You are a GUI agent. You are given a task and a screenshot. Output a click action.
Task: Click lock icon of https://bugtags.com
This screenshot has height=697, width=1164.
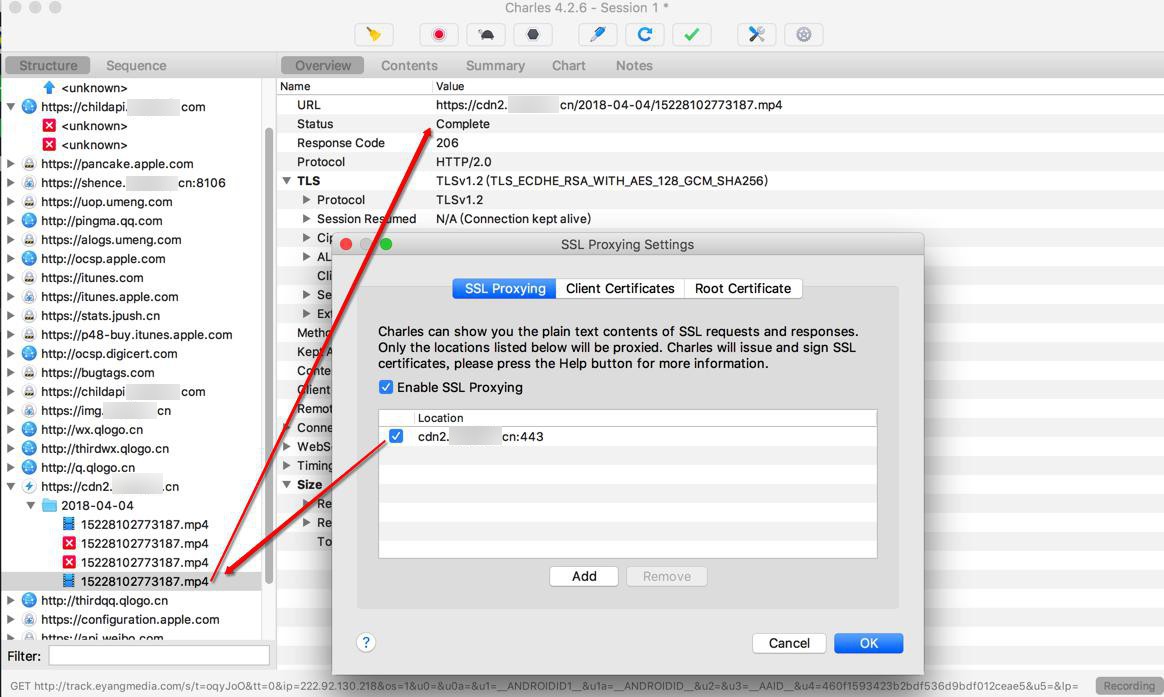(x=29, y=373)
